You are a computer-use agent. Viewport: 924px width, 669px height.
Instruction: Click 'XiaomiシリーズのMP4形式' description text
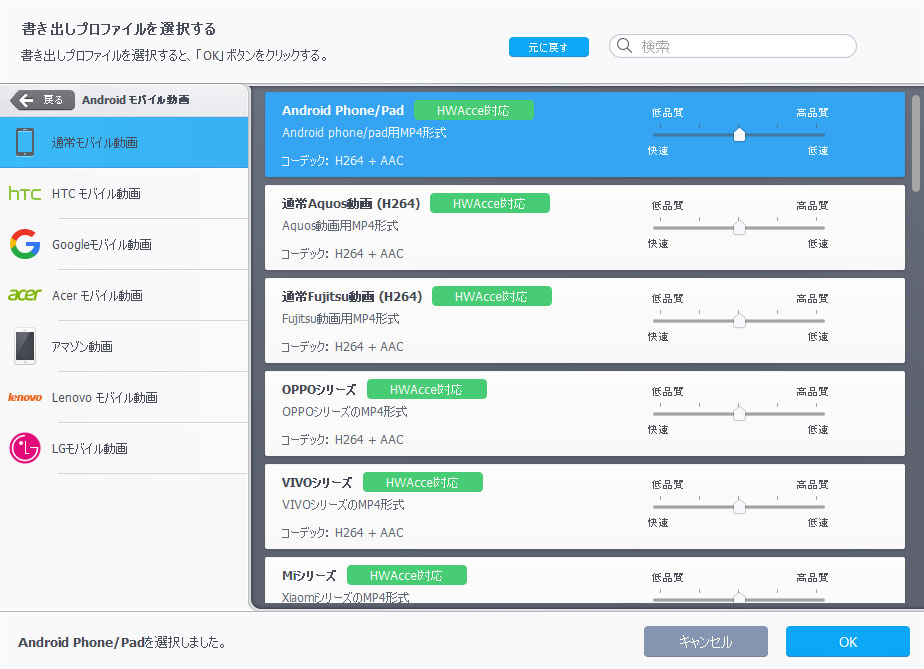(345, 597)
